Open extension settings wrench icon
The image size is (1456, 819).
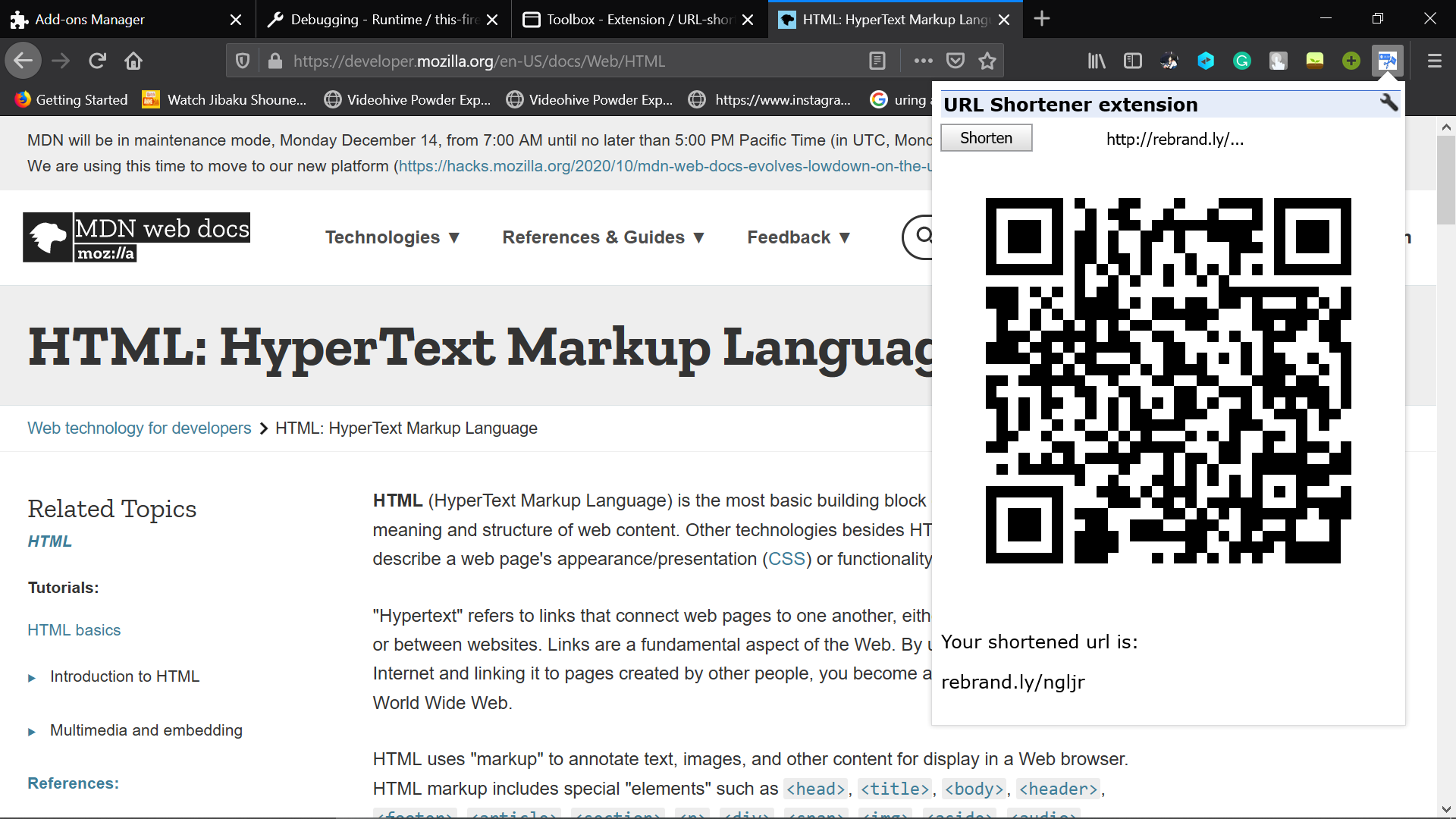point(1389,102)
